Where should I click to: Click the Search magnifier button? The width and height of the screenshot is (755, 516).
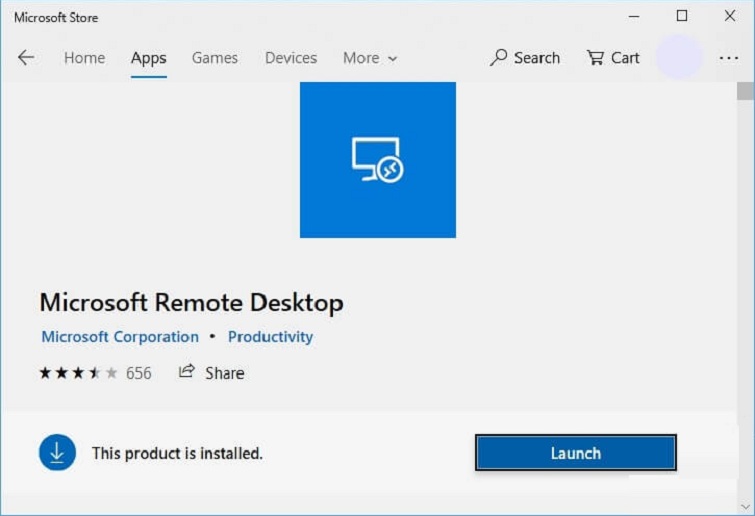[525, 58]
